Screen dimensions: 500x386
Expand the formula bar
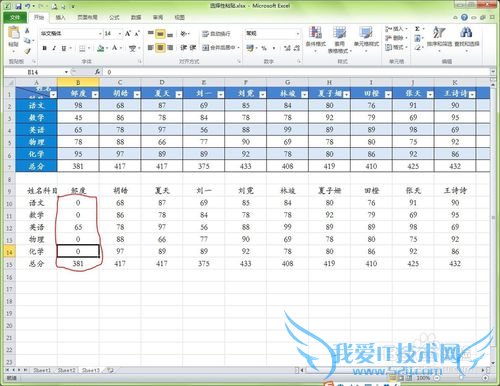[493, 72]
